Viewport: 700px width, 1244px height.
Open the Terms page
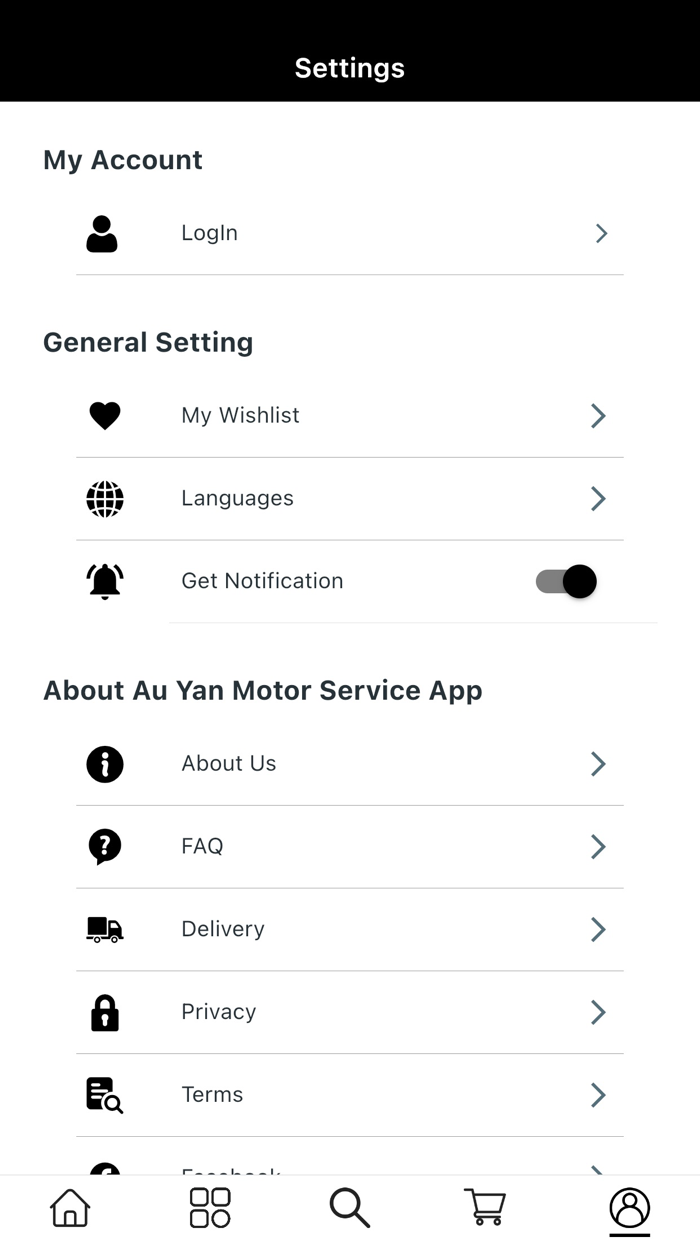point(212,1094)
